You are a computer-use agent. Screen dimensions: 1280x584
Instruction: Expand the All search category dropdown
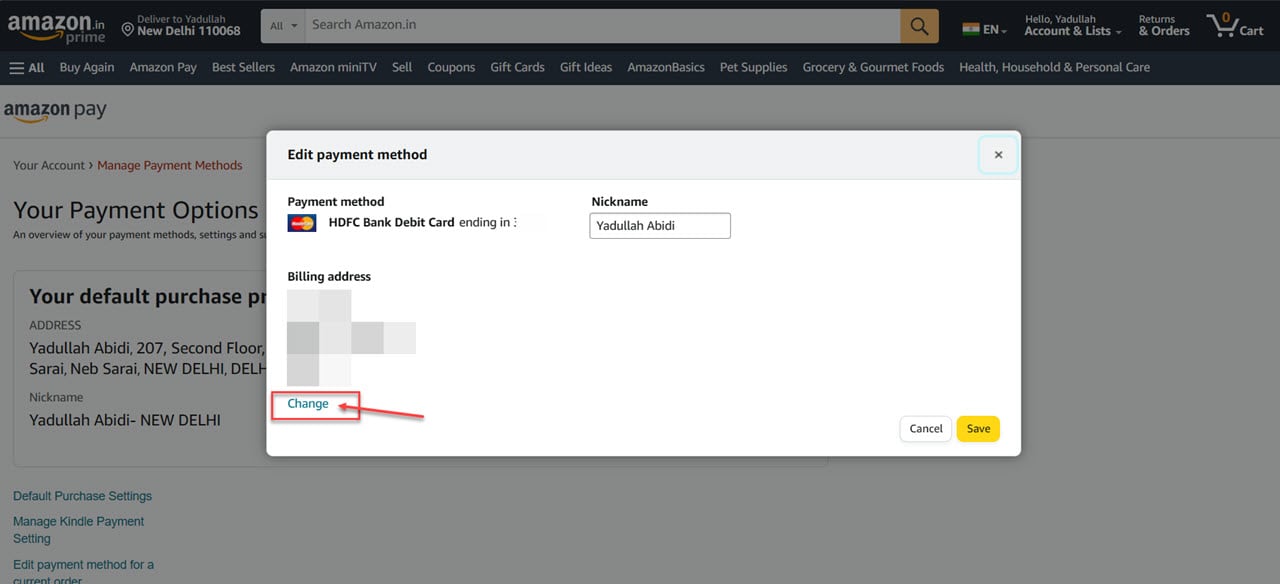pyautogui.click(x=281, y=24)
